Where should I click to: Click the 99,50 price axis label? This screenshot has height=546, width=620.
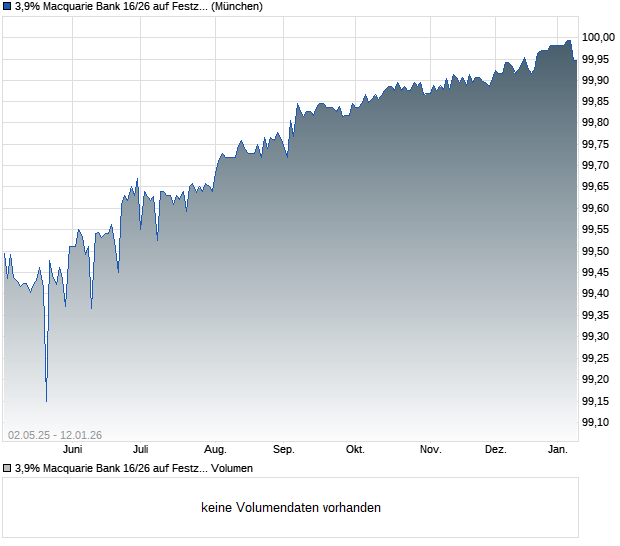595,251
